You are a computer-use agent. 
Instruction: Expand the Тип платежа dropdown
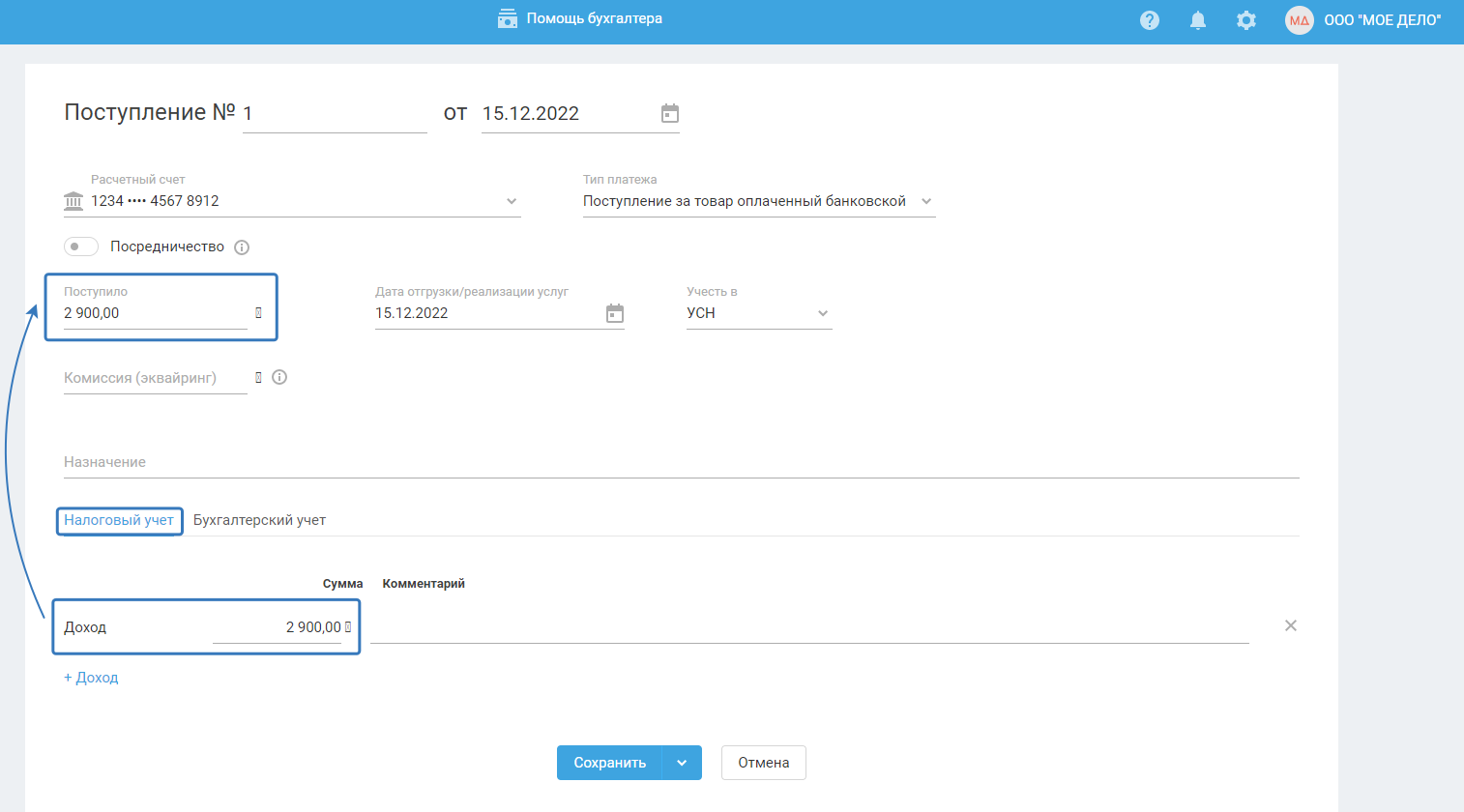(x=926, y=201)
